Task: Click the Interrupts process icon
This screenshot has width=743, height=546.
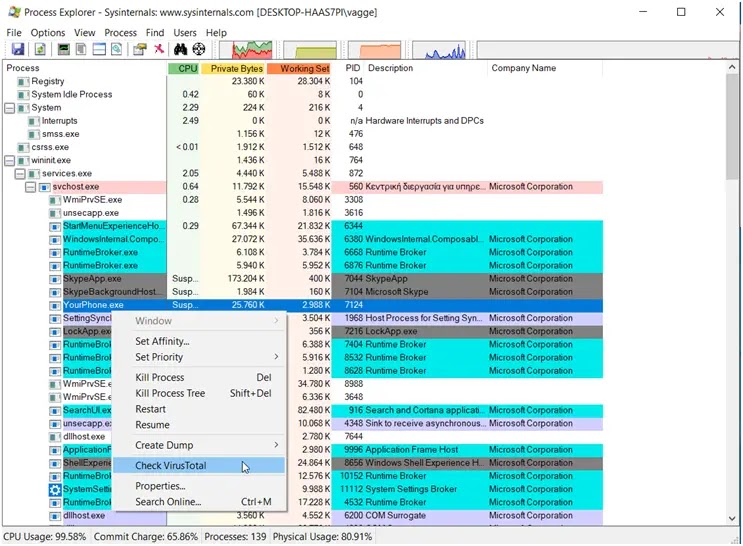Action: coord(34,121)
